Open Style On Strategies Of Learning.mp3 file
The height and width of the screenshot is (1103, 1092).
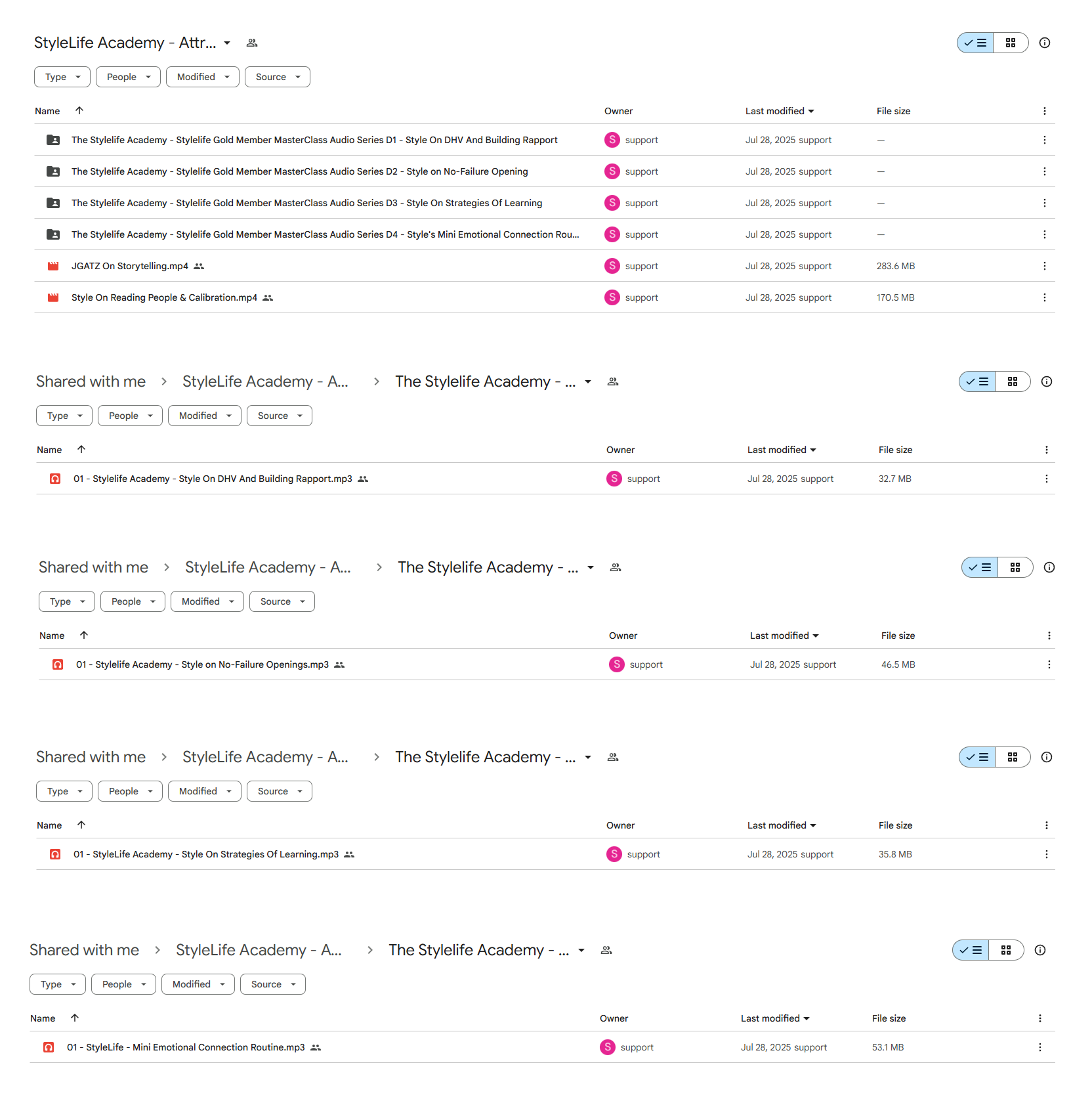[205, 854]
